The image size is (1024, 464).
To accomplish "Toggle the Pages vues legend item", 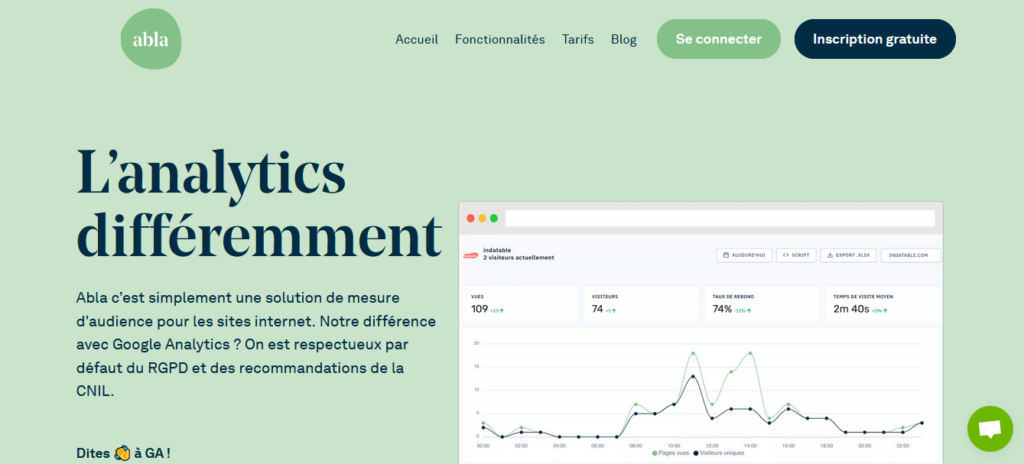I will [x=670, y=452].
